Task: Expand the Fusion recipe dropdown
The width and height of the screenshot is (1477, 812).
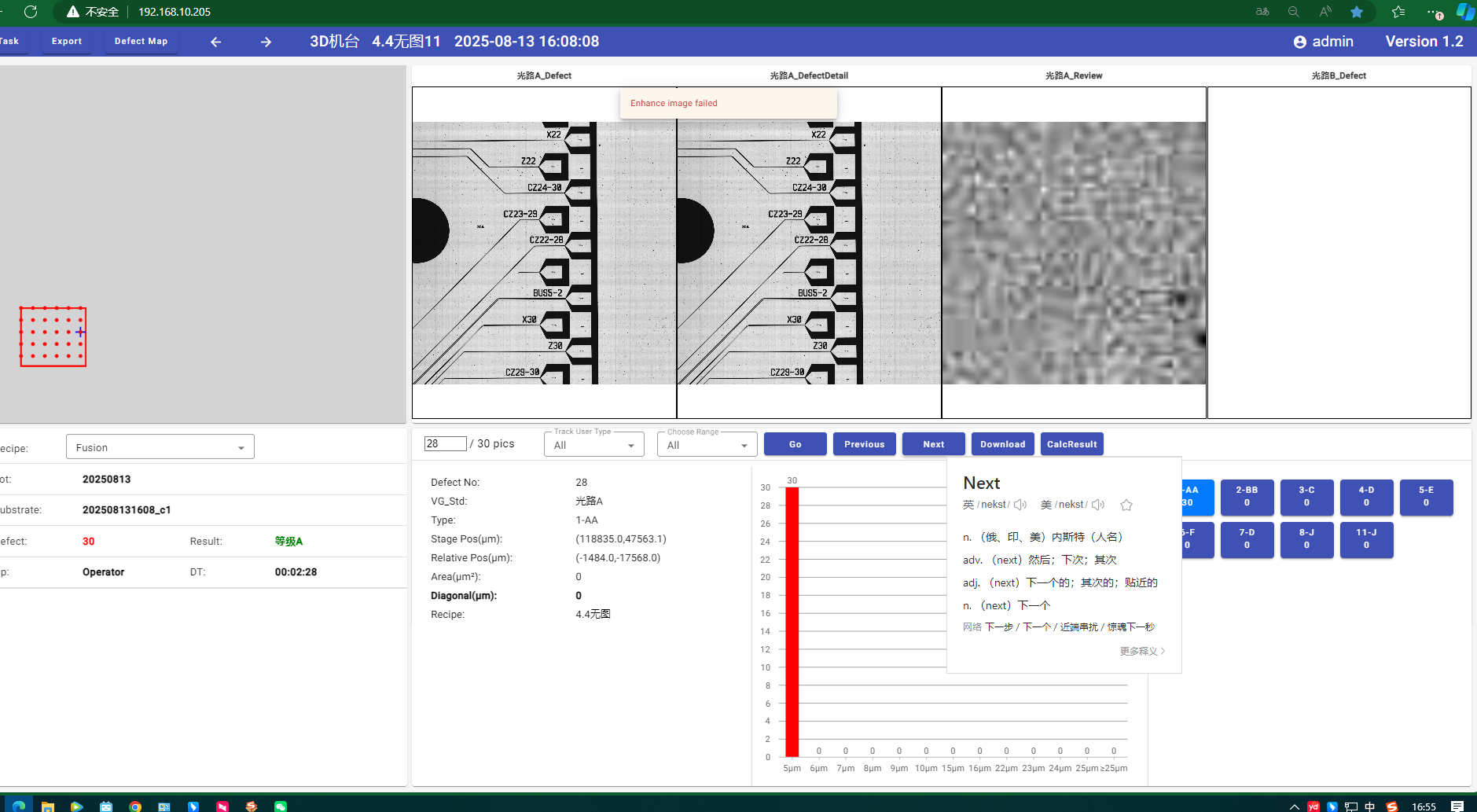Action: click(x=241, y=448)
